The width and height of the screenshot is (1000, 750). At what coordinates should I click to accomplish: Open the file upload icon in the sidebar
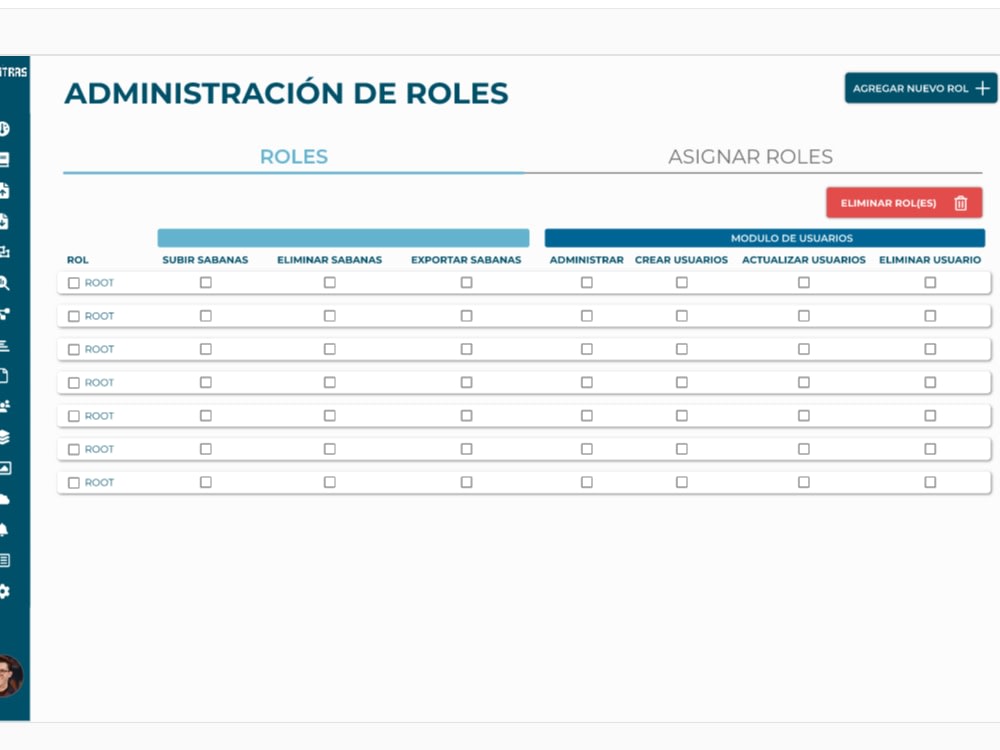tap(4, 190)
